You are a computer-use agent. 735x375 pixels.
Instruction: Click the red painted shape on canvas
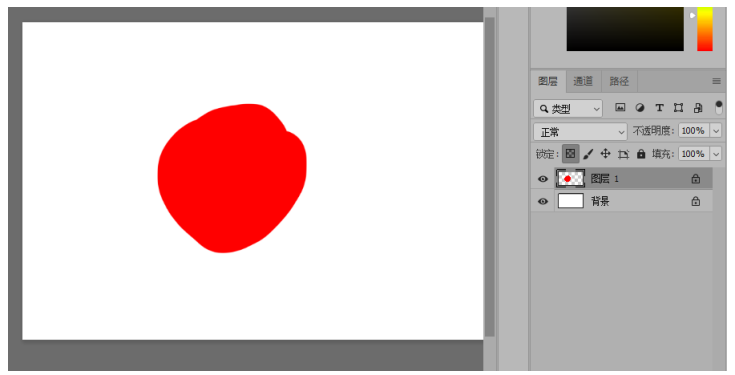232,178
